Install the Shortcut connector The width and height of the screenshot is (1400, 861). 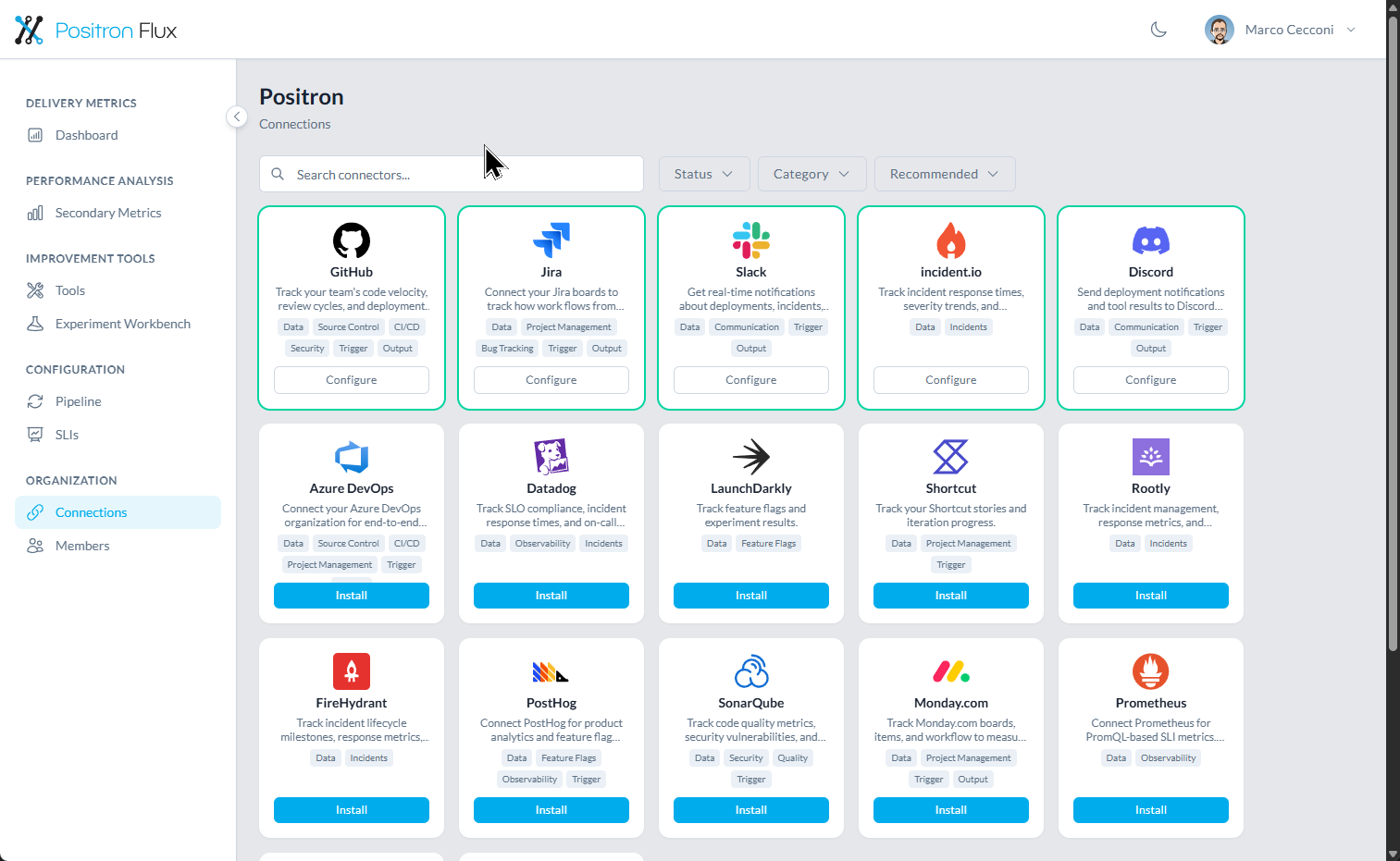coord(951,596)
